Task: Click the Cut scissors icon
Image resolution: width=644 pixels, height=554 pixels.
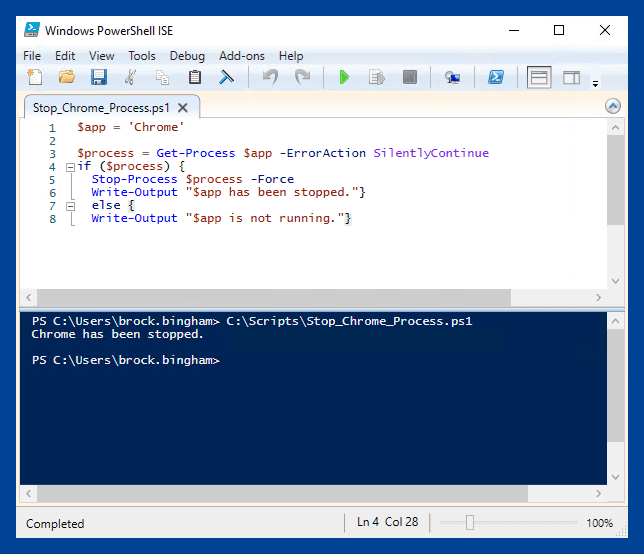Action: pyautogui.click(x=131, y=77)
